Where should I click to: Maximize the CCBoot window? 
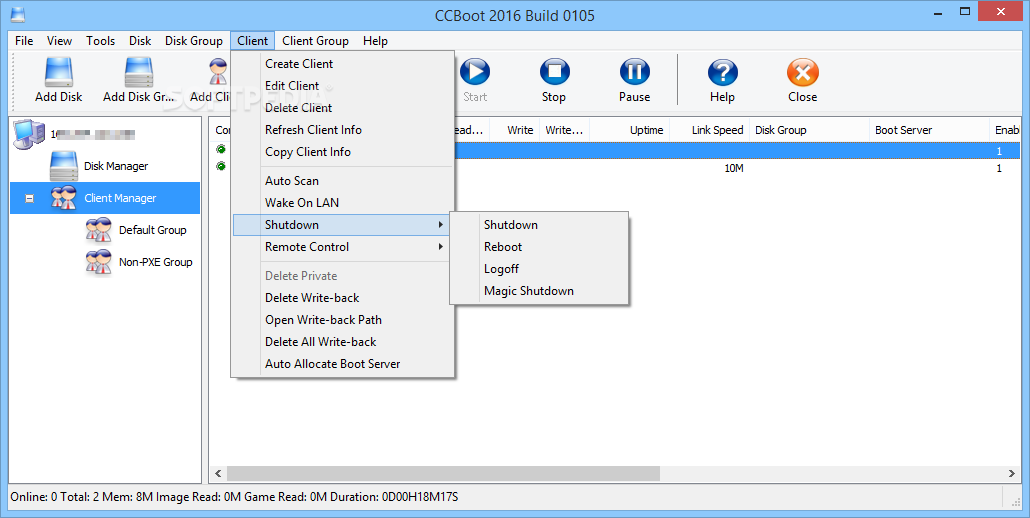965,12
